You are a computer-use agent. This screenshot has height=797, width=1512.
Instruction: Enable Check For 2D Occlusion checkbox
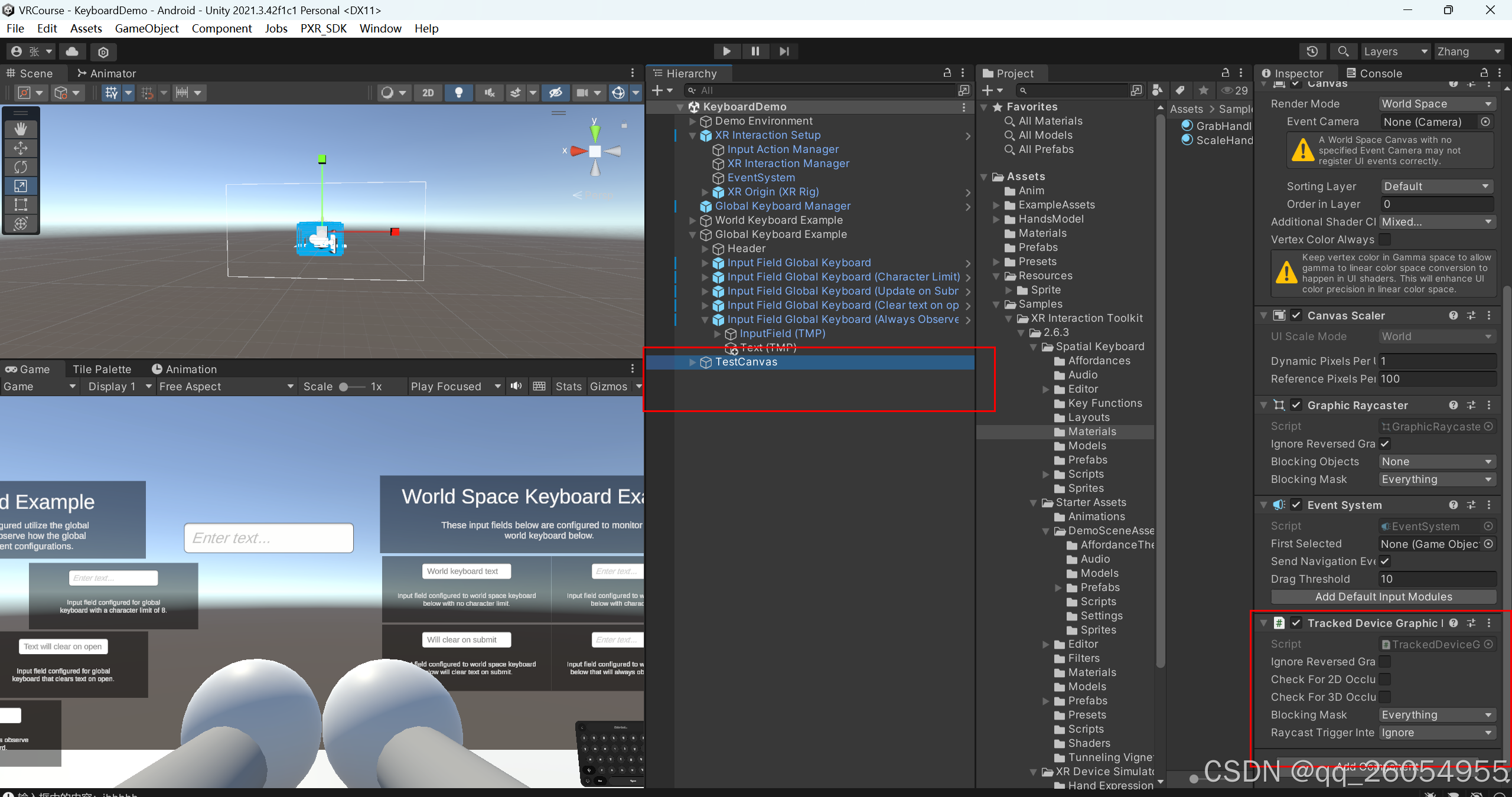click(x=1385, y=679)
